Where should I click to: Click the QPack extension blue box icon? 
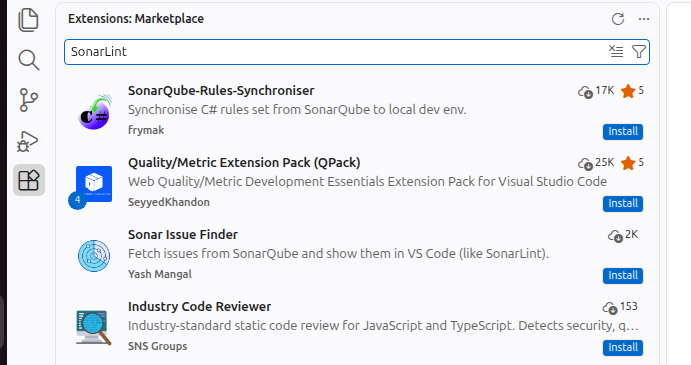click(94, 184)
